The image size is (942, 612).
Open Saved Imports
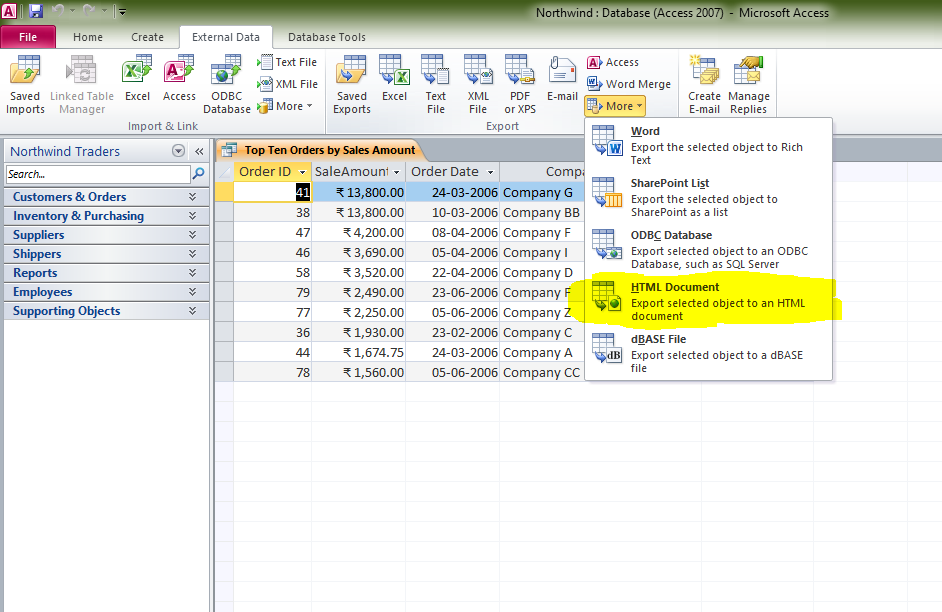(25, 84)
